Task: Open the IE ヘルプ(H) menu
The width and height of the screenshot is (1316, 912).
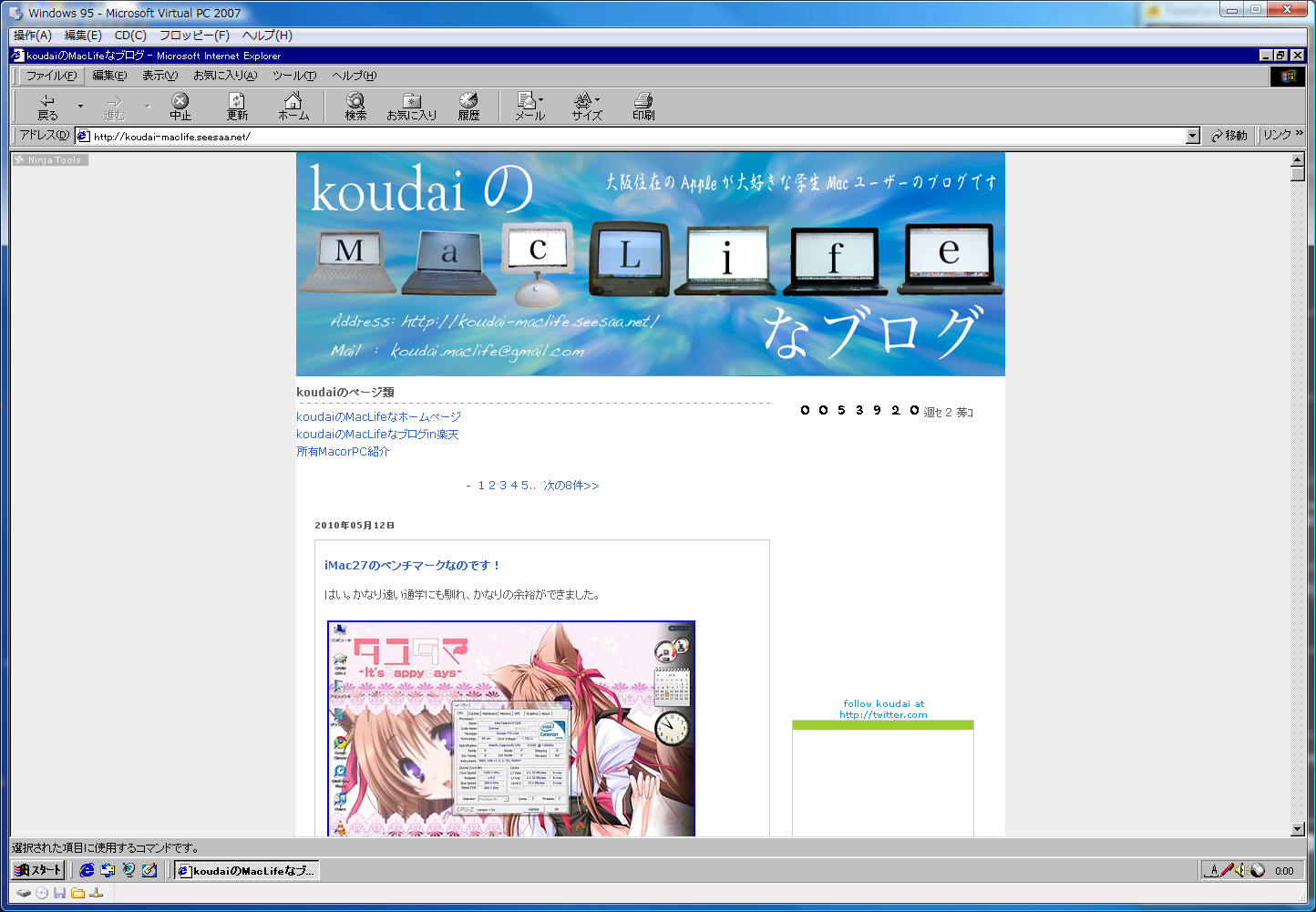Action: pyautogui.click(x=354, y=76)
